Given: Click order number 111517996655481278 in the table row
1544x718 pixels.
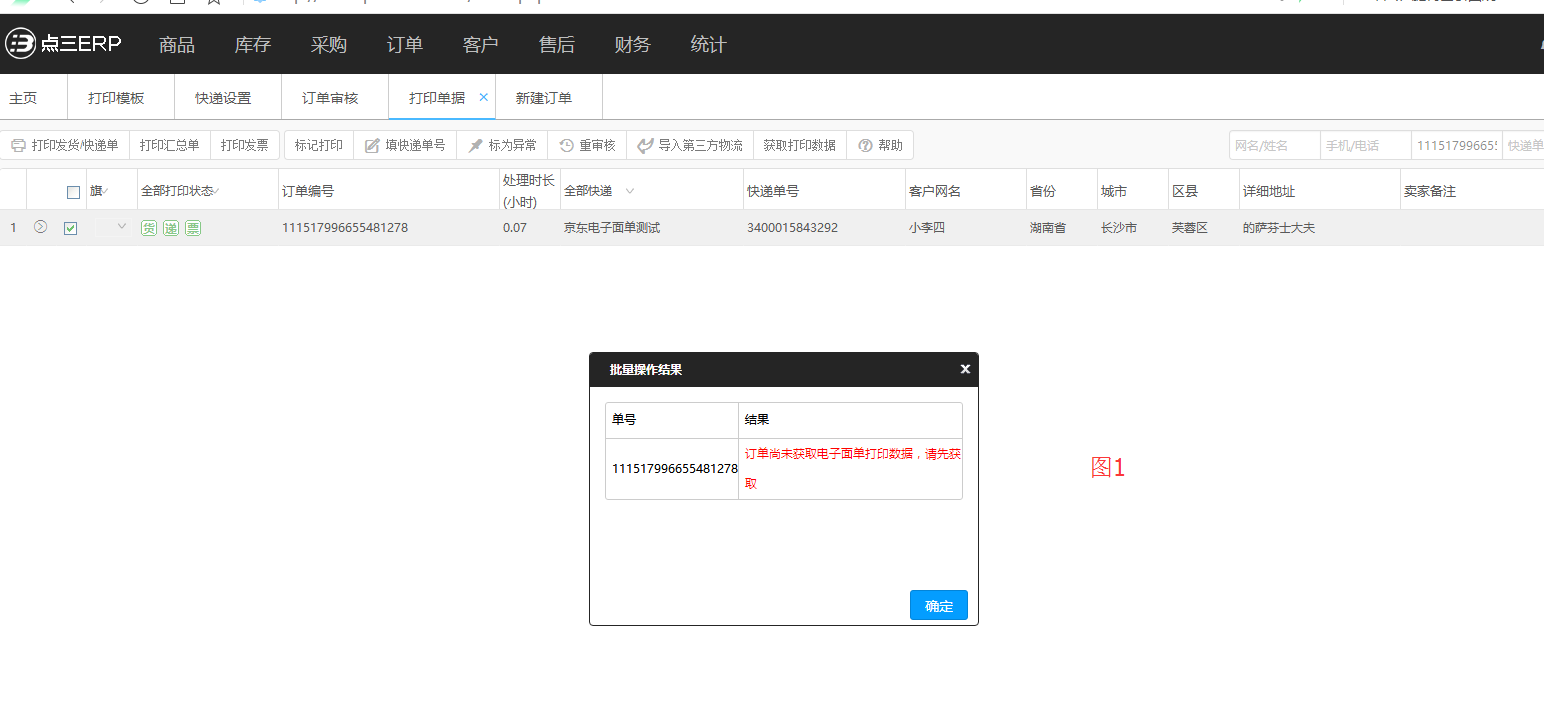Looking at the screenshot, I should coord(345,228).
